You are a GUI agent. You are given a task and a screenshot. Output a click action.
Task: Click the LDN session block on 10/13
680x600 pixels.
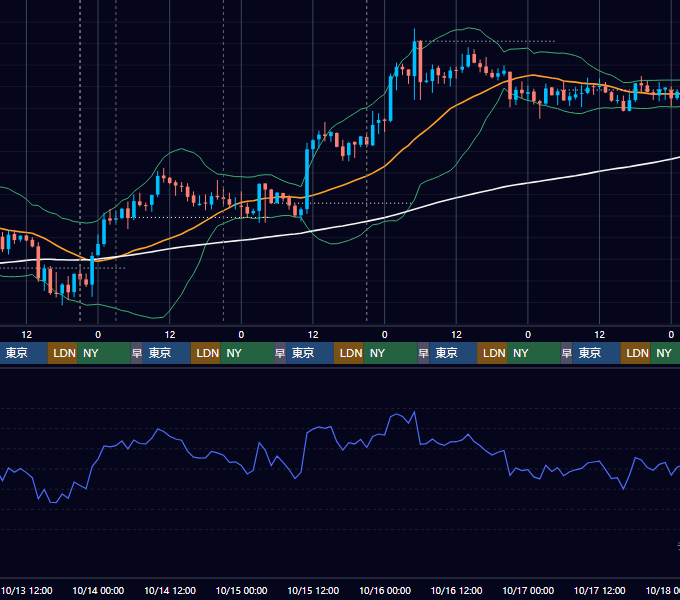coord(62,353)
